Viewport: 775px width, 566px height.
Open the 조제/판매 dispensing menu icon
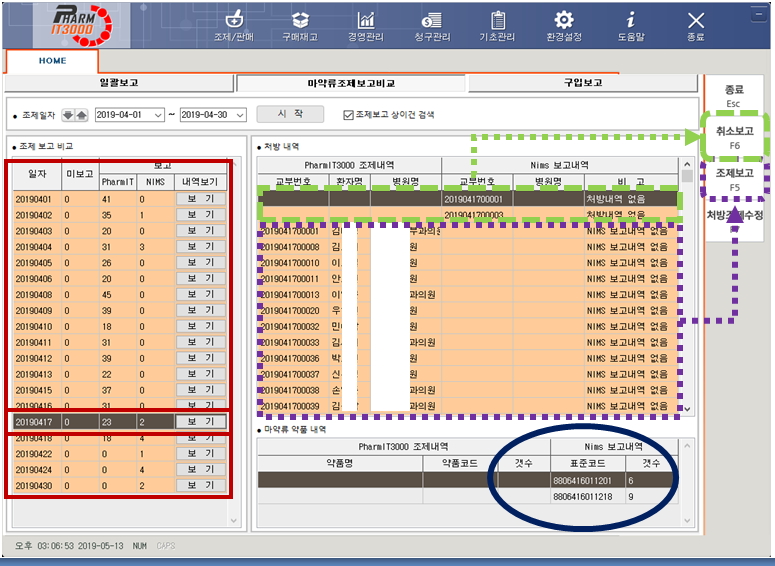click(234, 26)
